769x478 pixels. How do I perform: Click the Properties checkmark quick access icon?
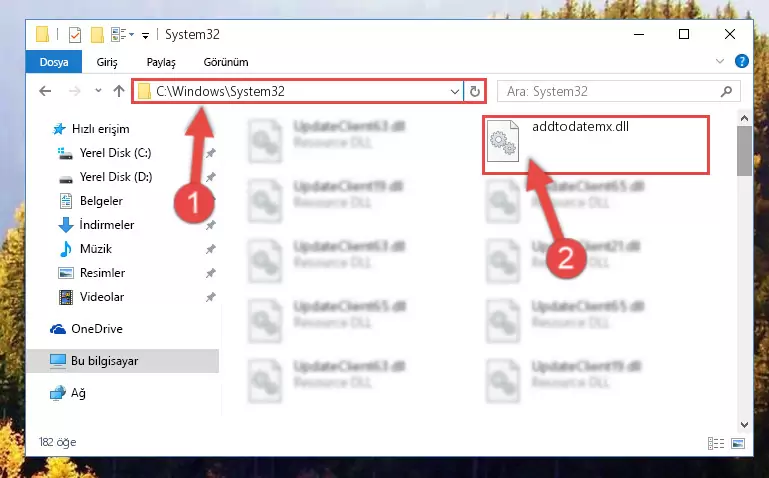75,35
